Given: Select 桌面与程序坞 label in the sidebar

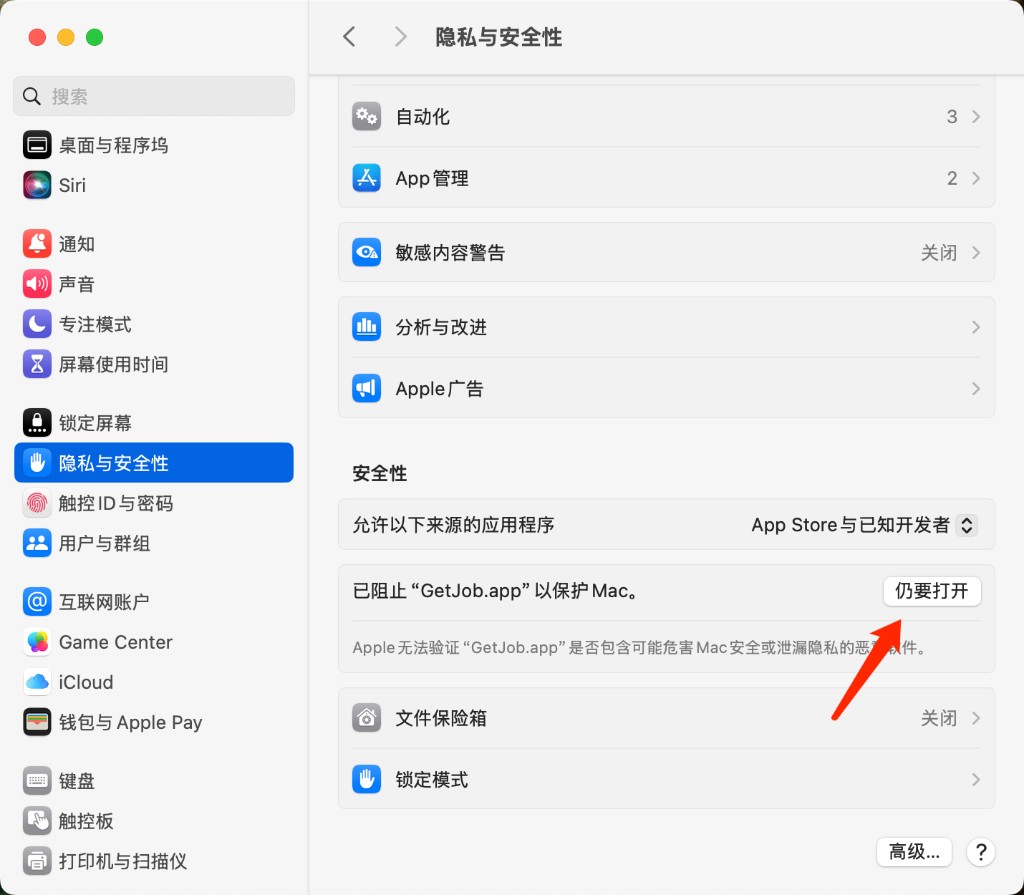Looking at the screenshot, I should click(114, 145).
